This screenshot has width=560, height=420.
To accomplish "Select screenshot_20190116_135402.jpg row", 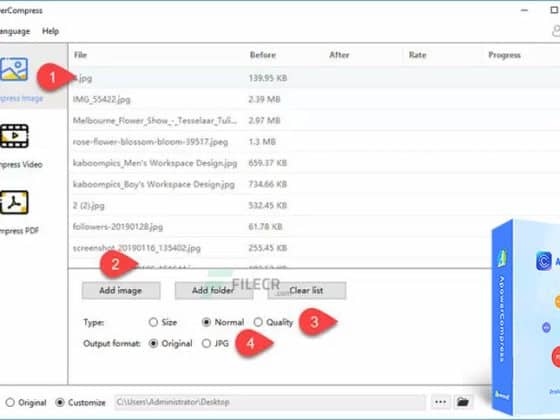I will point(280,248).
